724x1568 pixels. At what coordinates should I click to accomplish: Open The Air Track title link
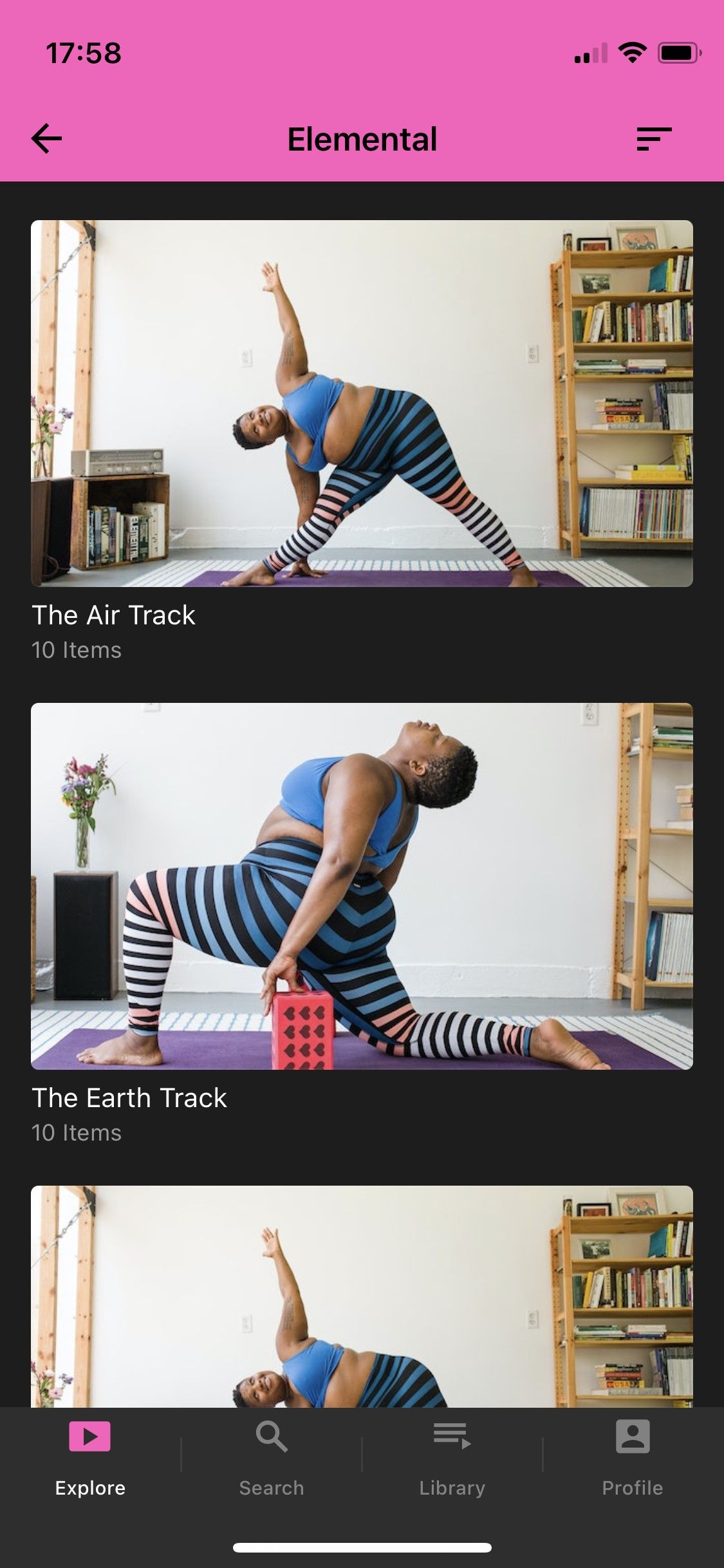113,615
